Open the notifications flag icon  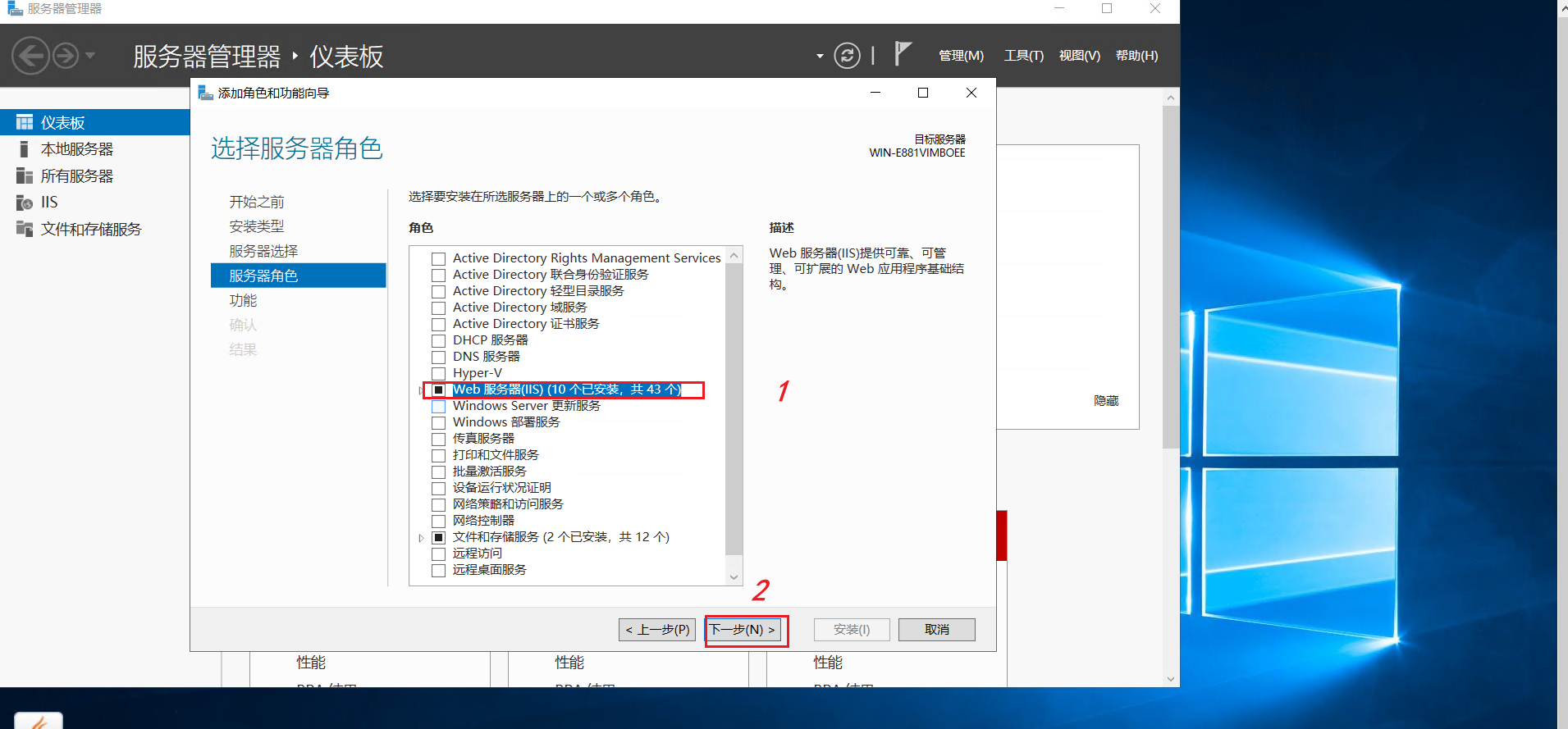pyautogui.click(x=903, y=54)
